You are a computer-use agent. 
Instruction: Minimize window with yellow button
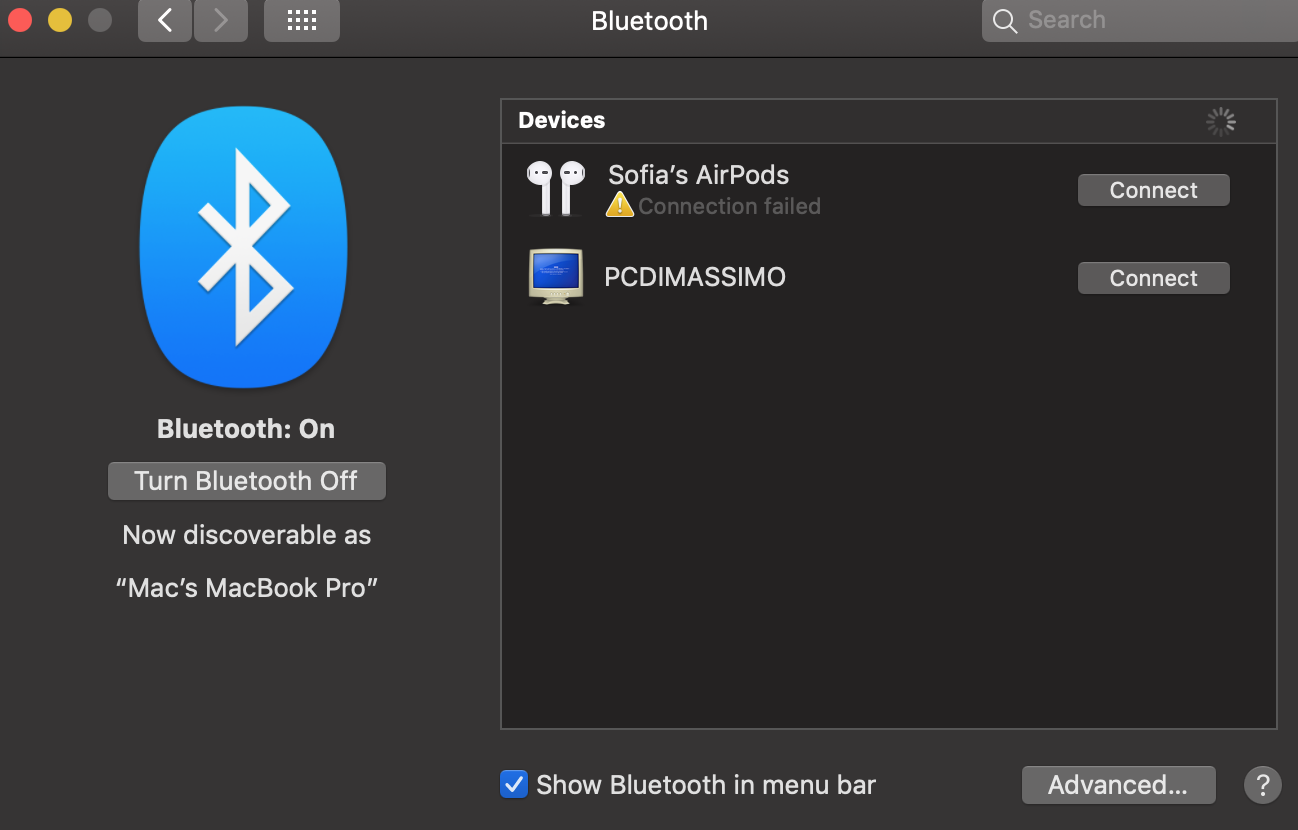coord(60,20)
